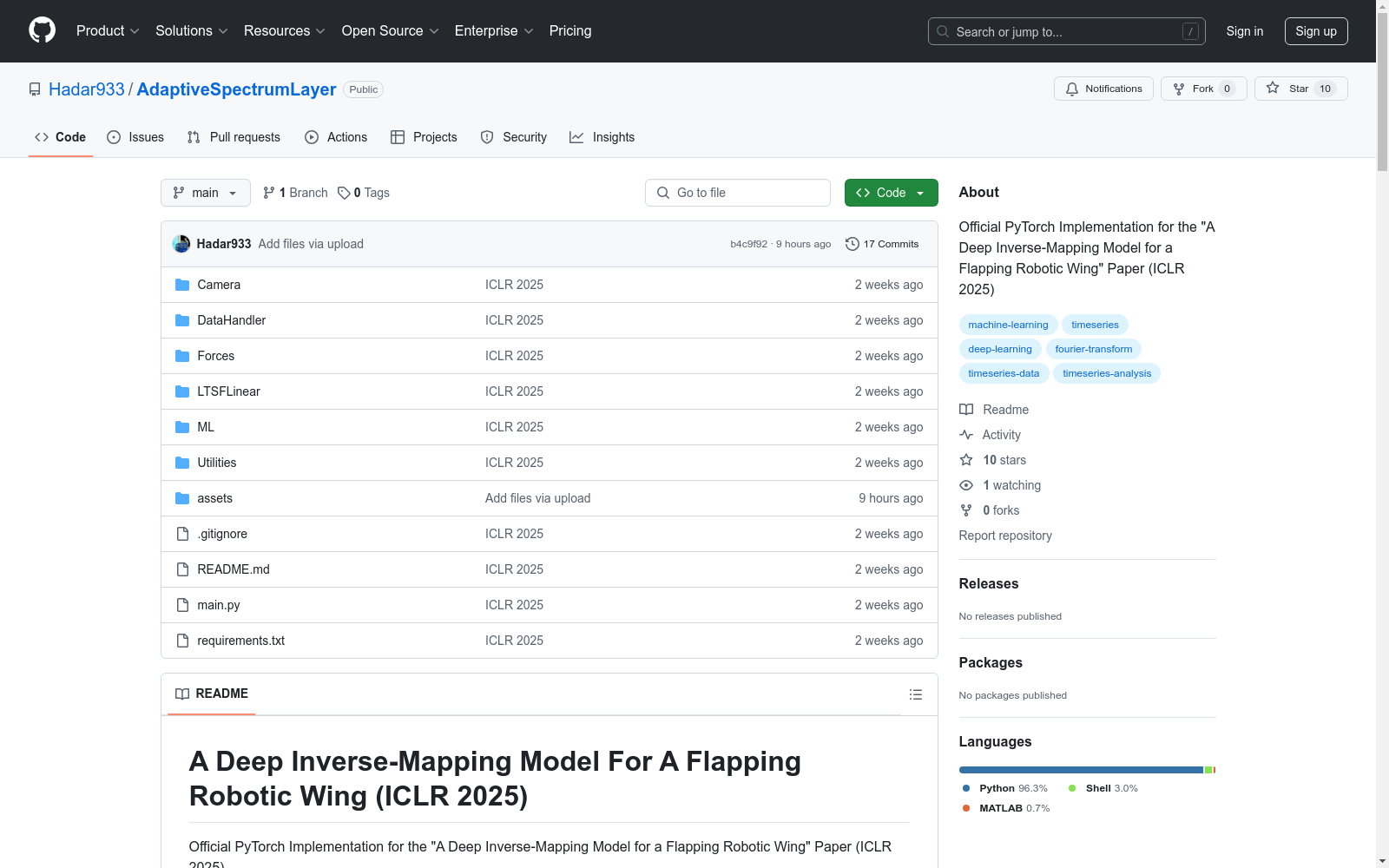Viewport: 1389px width, 868px height.
Task: Click the README.md file icon
Action: click(x=182, y=569)
